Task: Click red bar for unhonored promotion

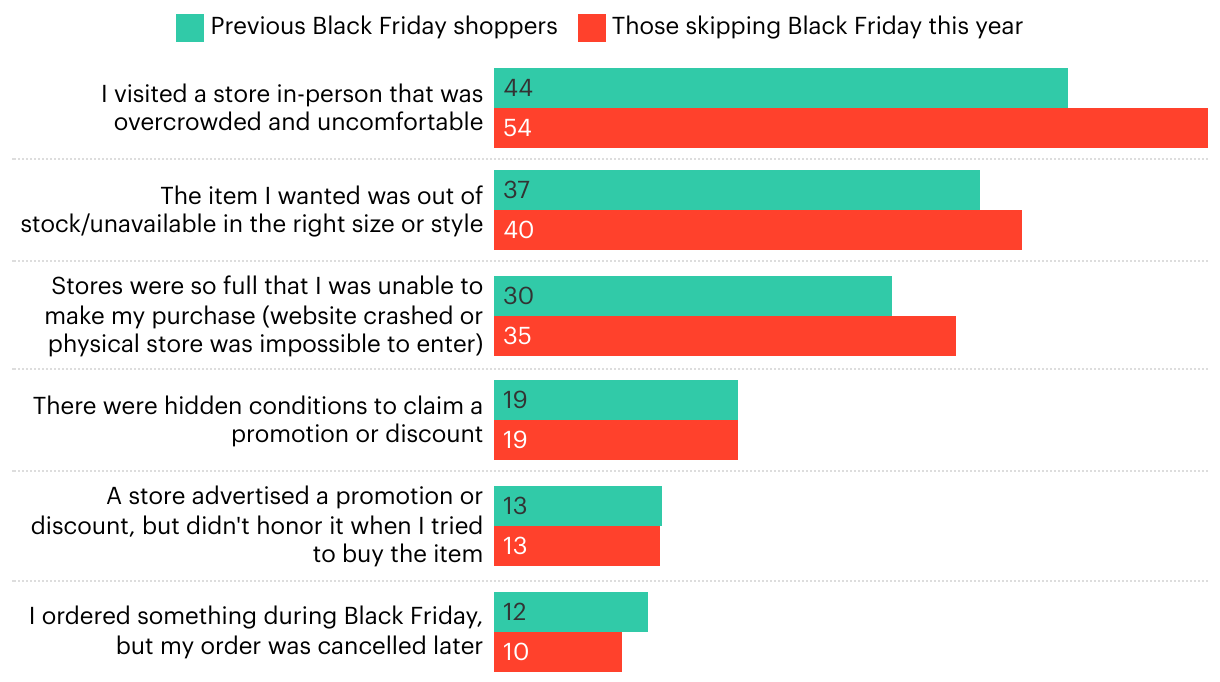Action: pos(576,546)
